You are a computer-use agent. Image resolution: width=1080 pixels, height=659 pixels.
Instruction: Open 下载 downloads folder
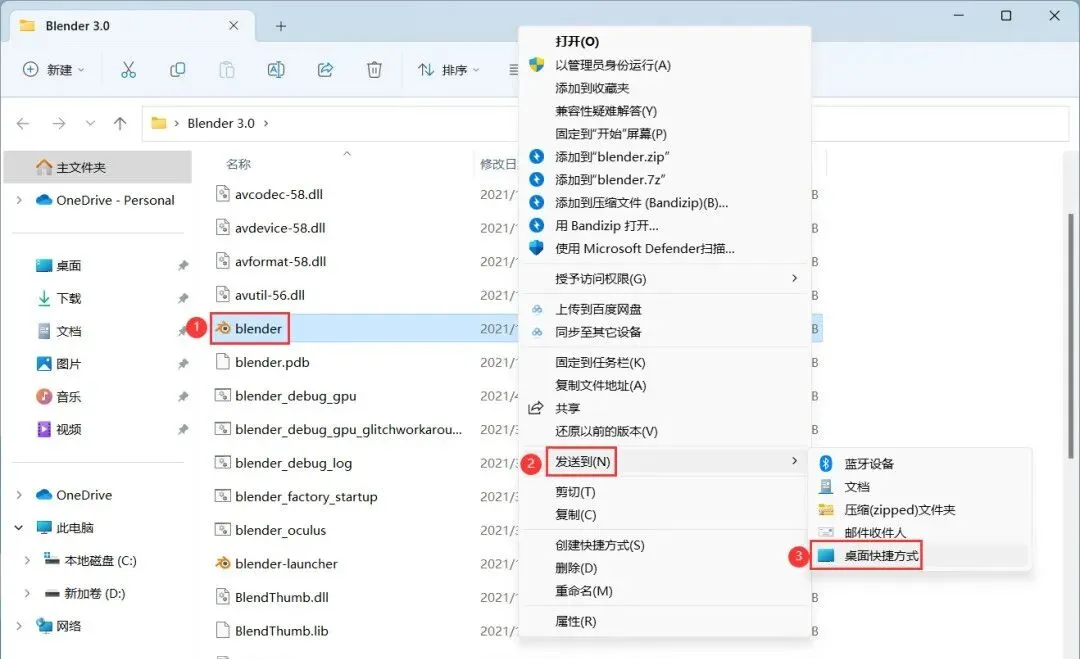68,298
